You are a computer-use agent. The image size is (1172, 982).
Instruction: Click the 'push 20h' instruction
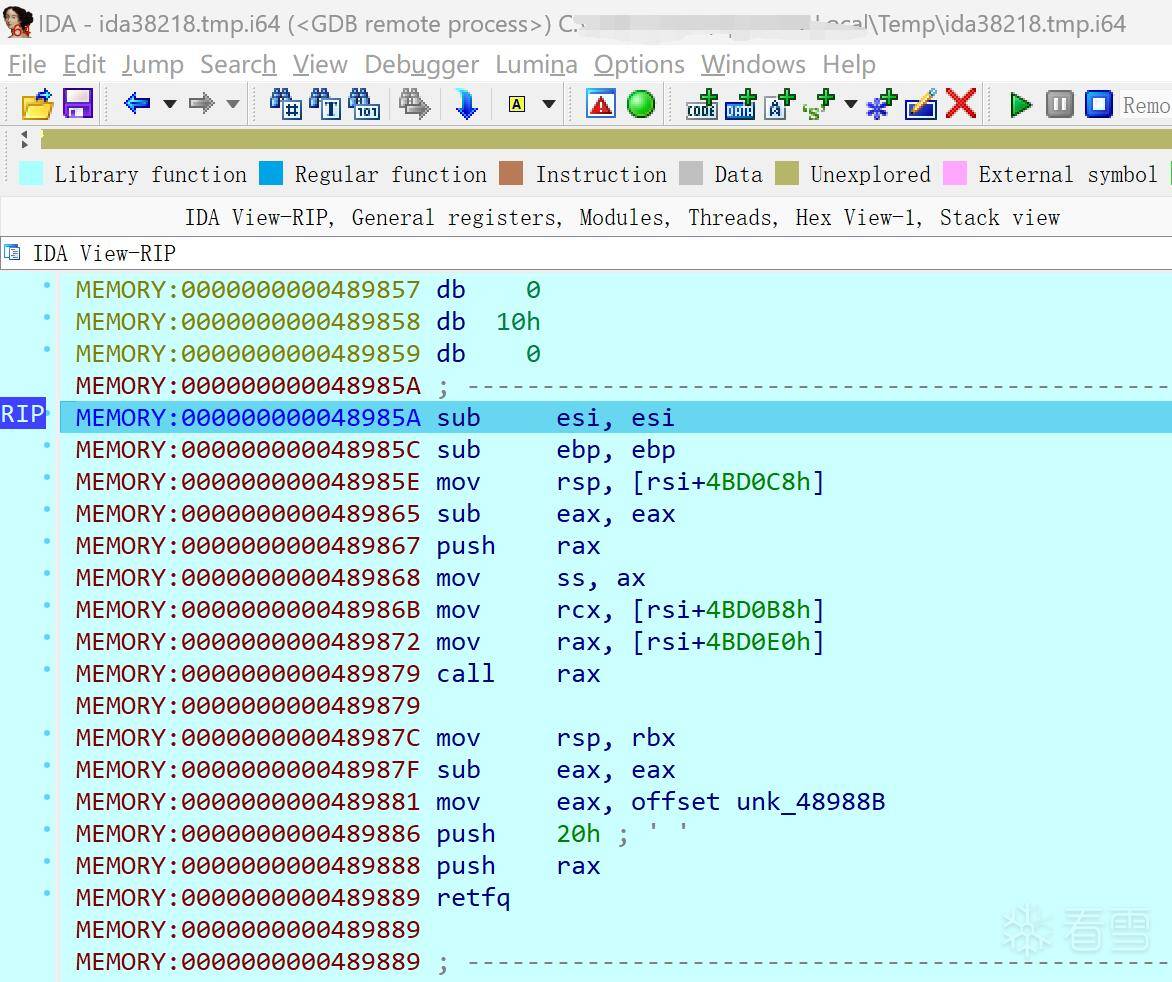pos(518,834)
